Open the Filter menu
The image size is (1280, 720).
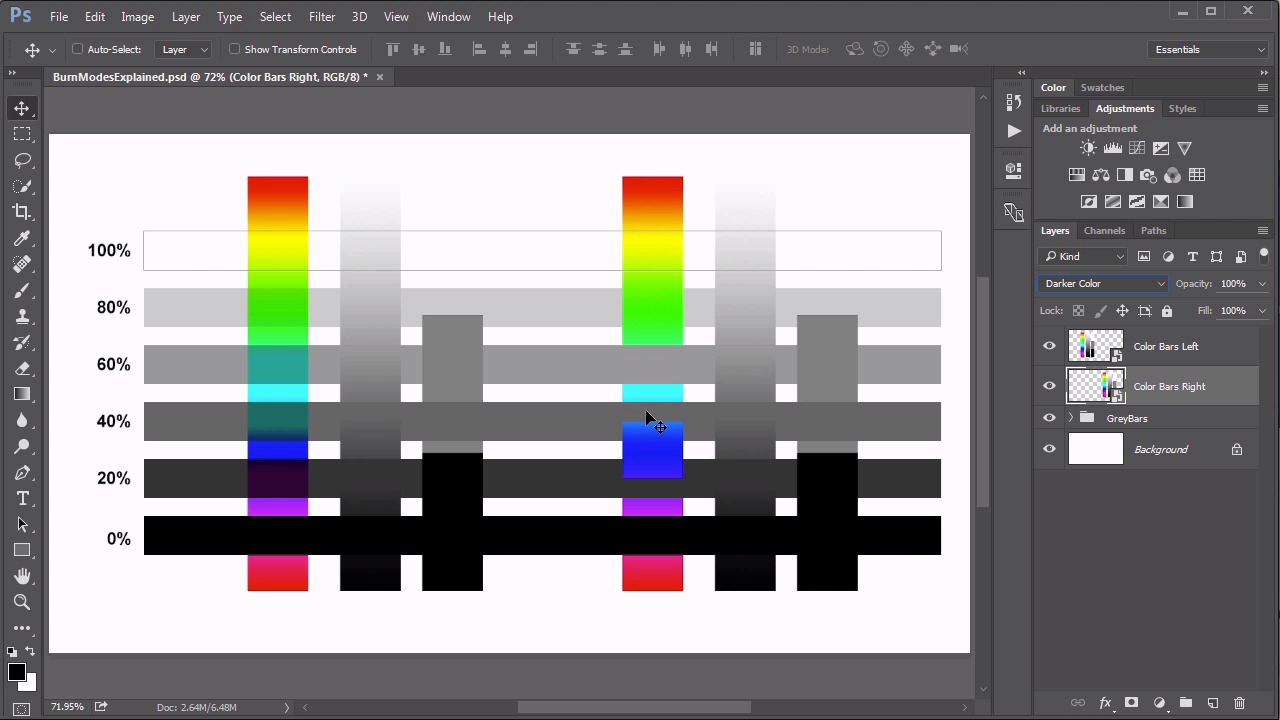tap(322, 17)
